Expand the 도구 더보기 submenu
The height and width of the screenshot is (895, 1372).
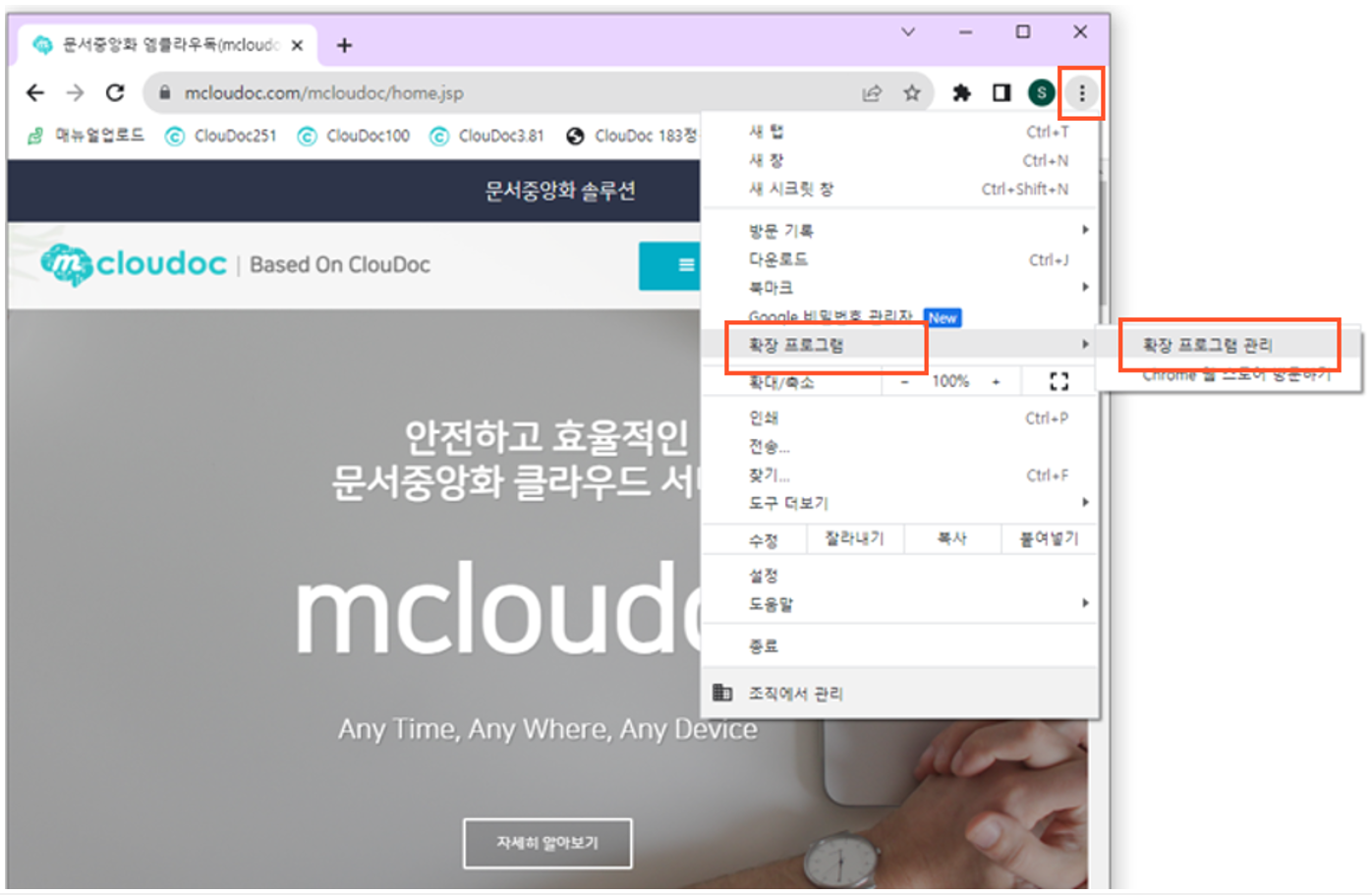tap(900, 503)
